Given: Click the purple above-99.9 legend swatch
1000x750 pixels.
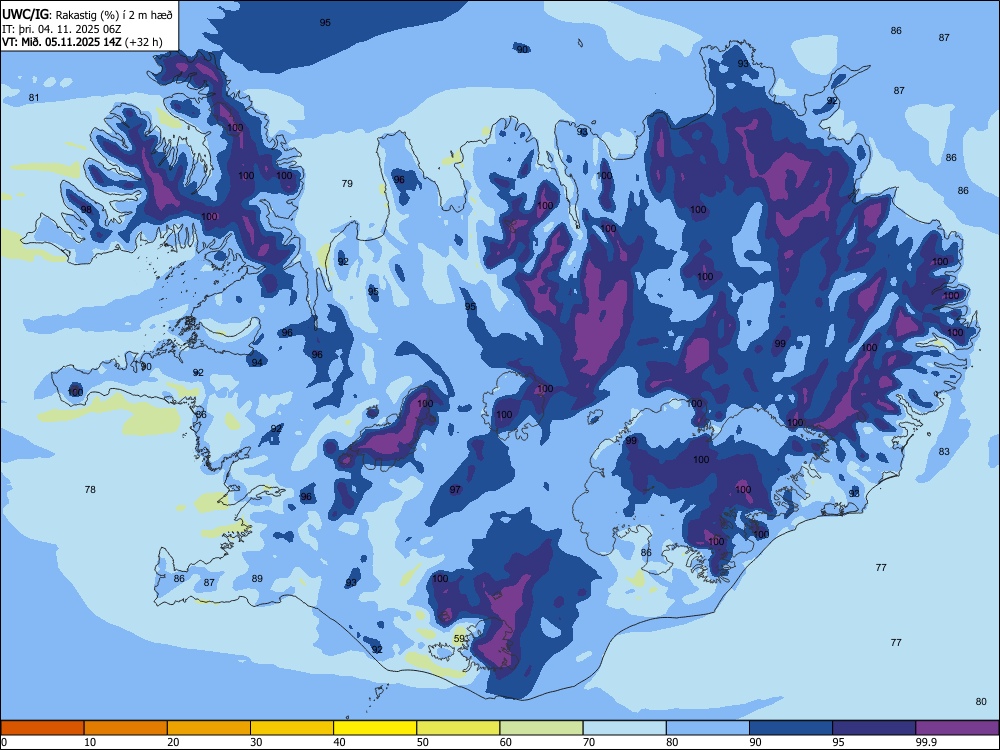Looking at the screenshot, I should tap(957, 728).
